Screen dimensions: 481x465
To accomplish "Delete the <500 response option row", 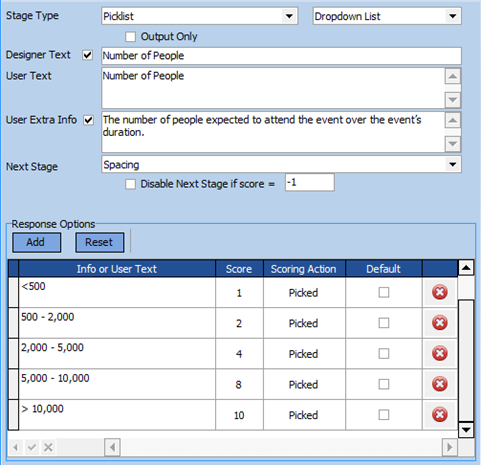I will click(x=440, y=292).
